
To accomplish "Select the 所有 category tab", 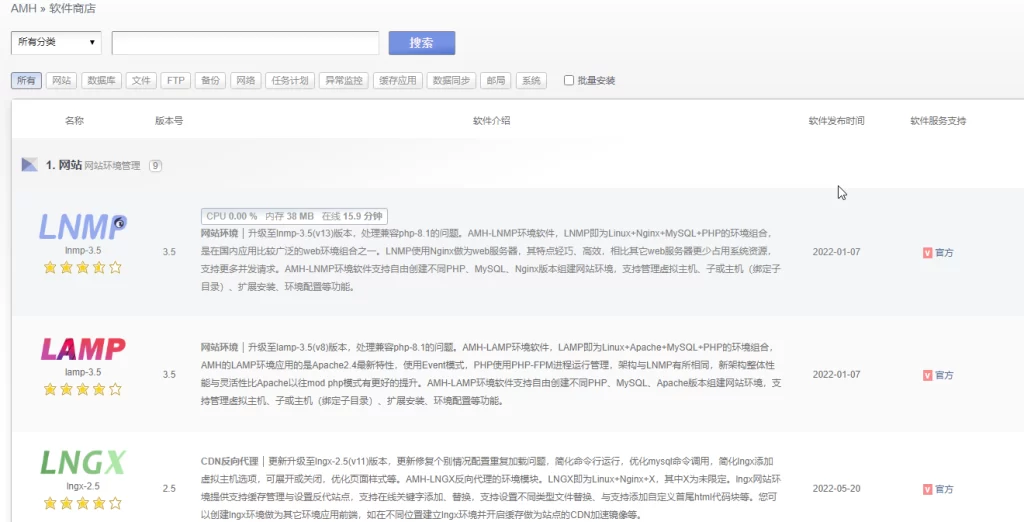I will 26,80.
